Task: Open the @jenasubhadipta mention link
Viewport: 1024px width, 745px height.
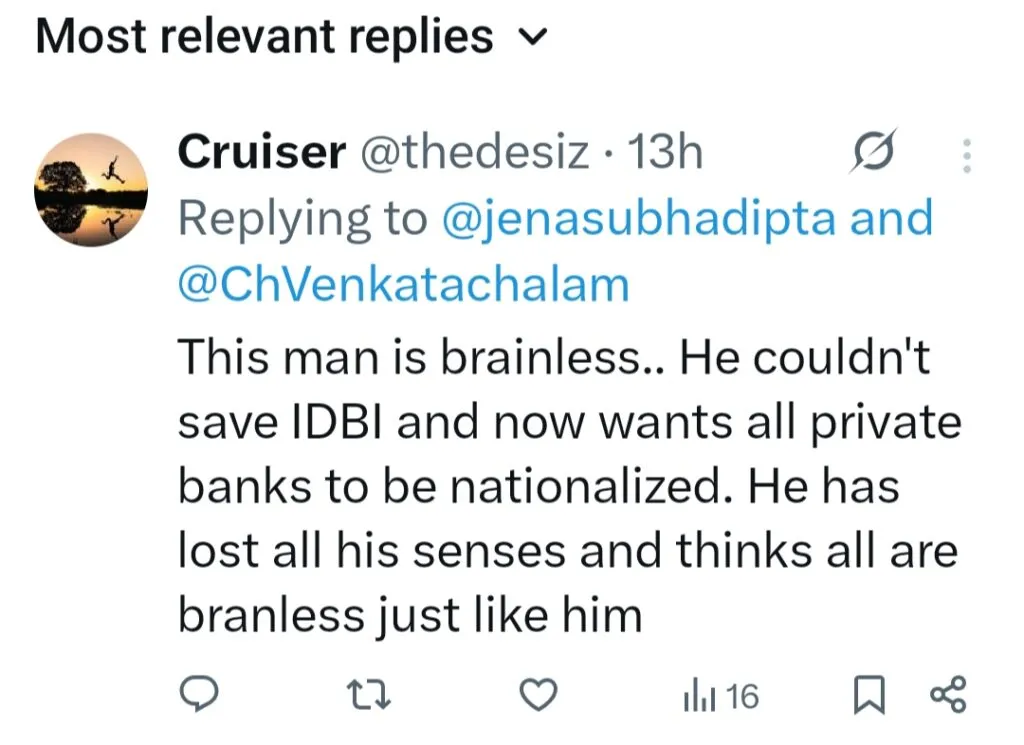Action: [640, 219]
